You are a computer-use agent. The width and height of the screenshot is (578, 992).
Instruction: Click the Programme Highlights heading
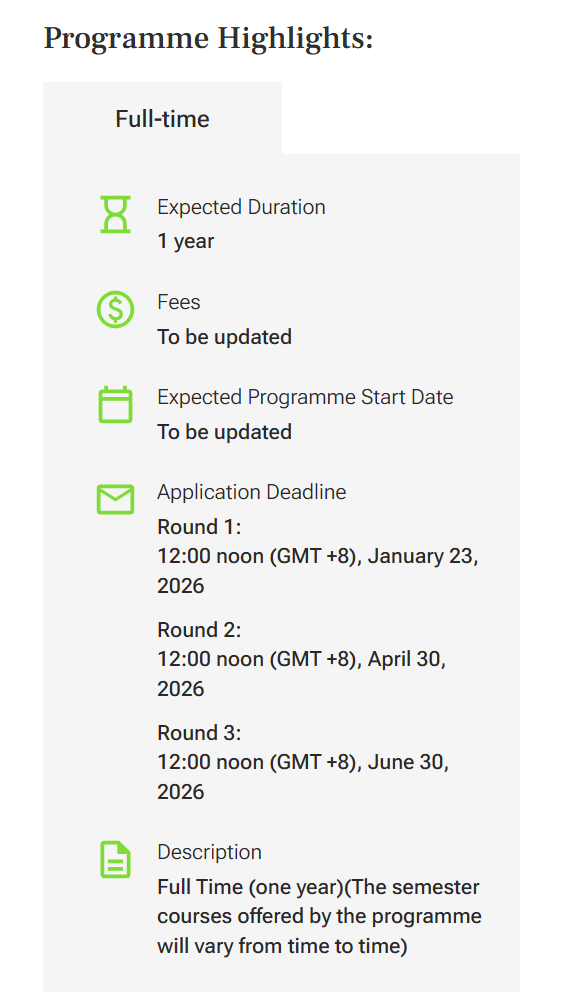(209, 38)
